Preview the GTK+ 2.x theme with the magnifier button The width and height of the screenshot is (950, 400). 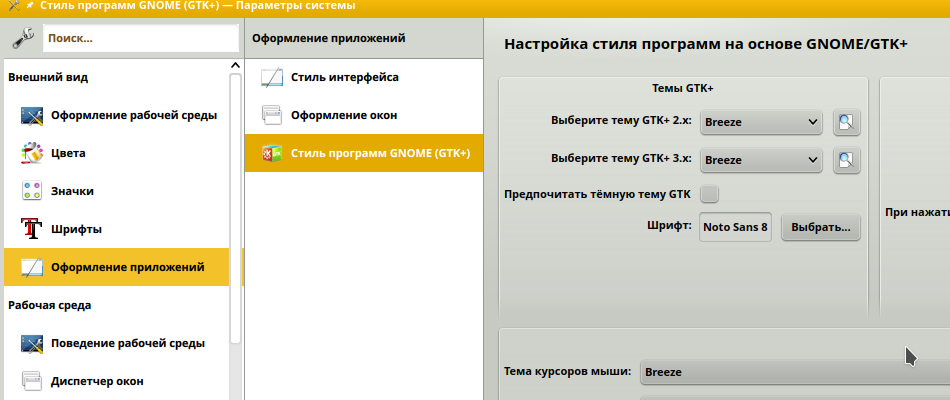tap(846, 122)
